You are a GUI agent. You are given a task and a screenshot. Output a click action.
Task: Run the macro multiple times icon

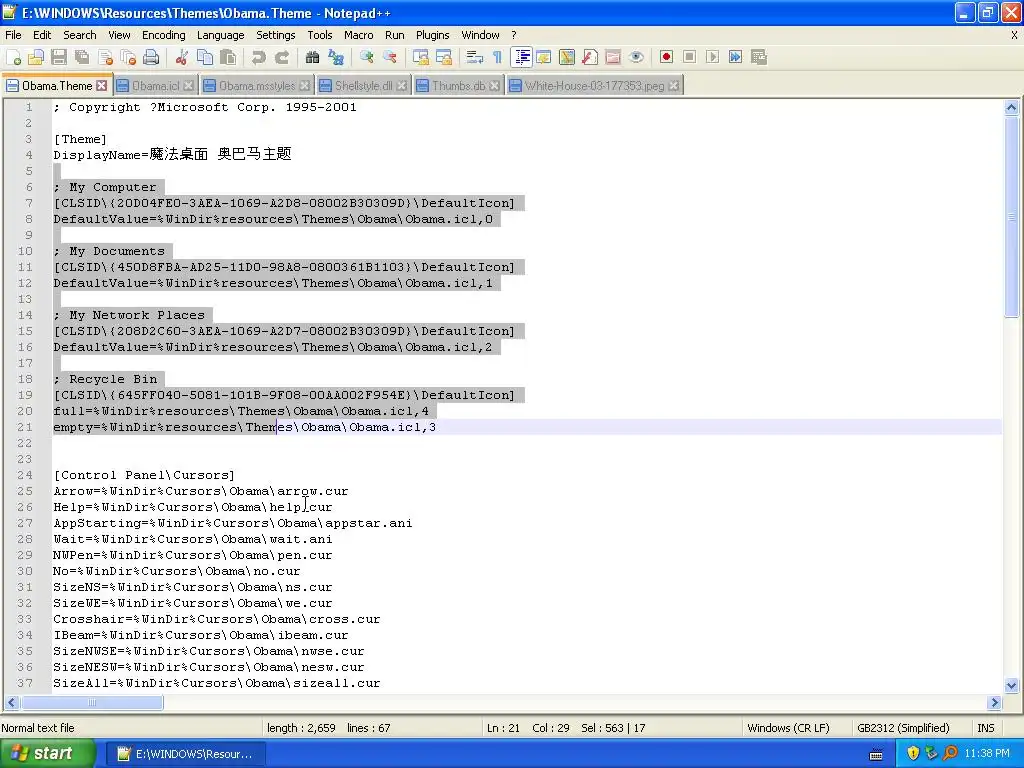tap(735, 57)
